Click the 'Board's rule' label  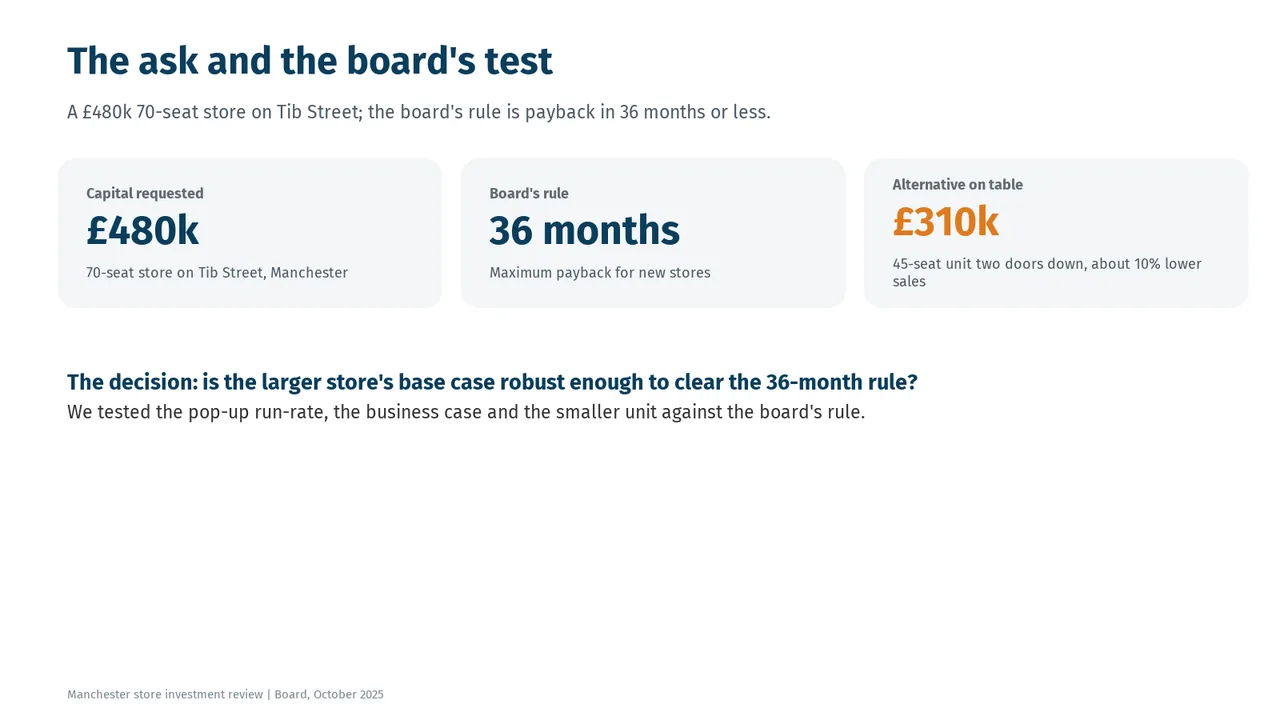click(x=529, y=194)
